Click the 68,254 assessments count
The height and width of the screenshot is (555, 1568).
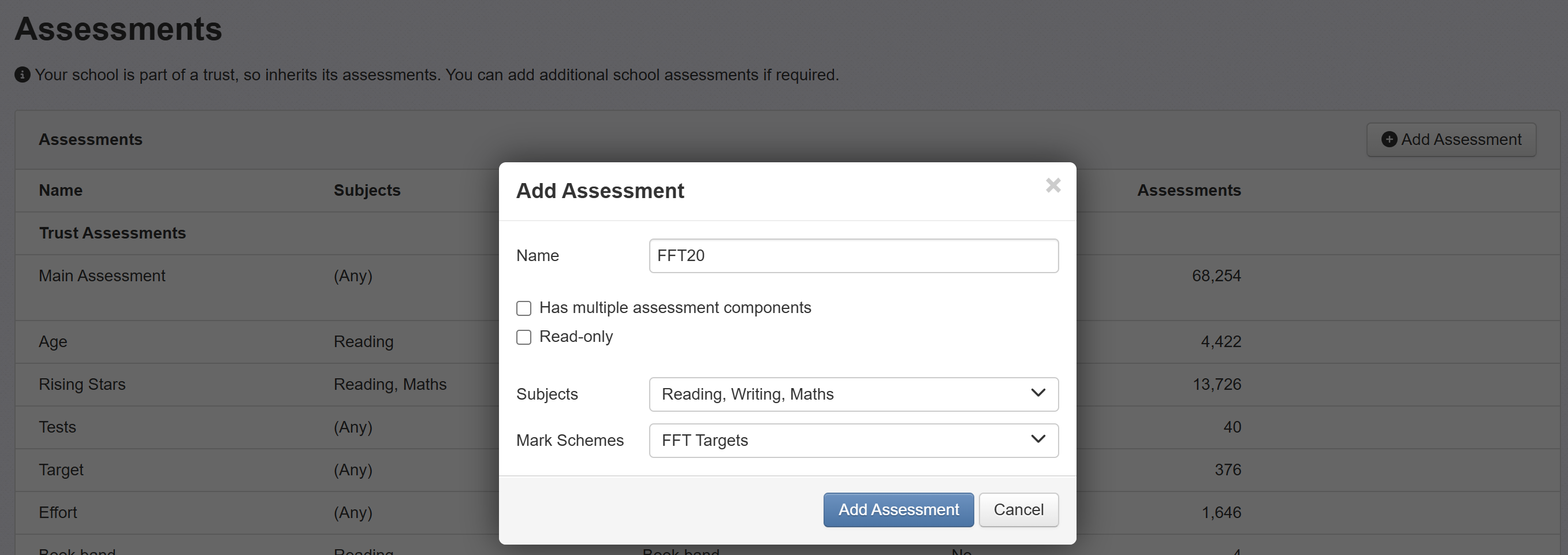1216,275
